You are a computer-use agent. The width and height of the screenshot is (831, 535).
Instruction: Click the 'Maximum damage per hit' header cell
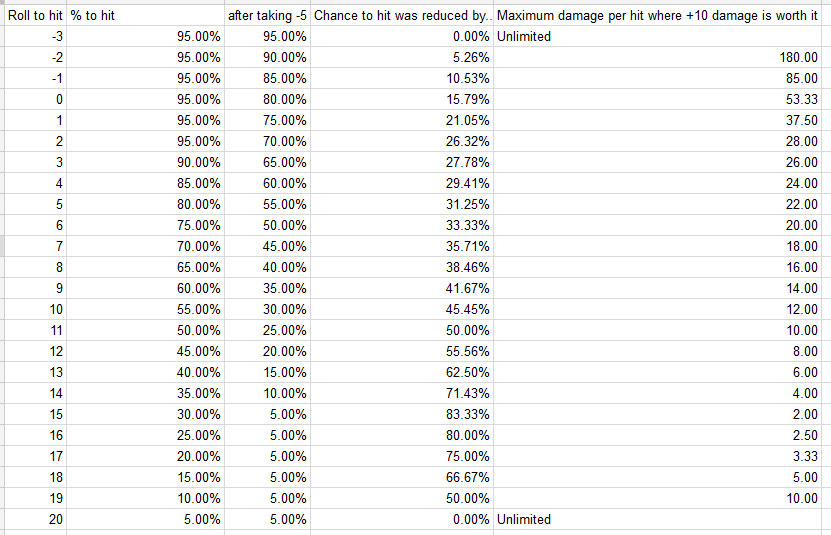tap(657, 16)
